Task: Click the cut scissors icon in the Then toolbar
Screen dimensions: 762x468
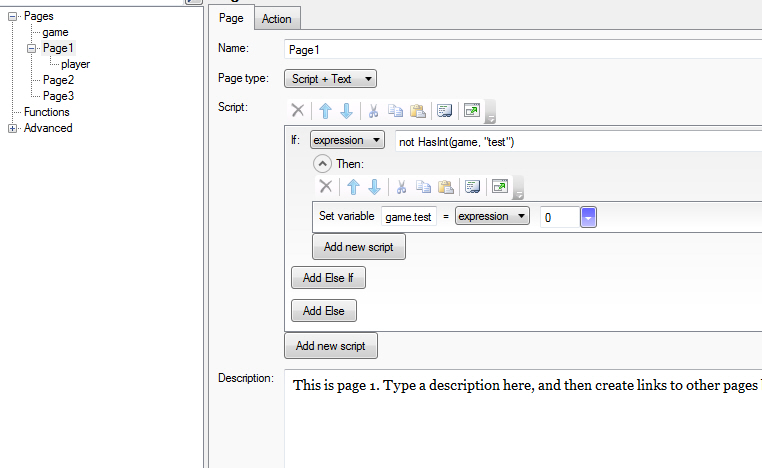Action: point(401,187)
